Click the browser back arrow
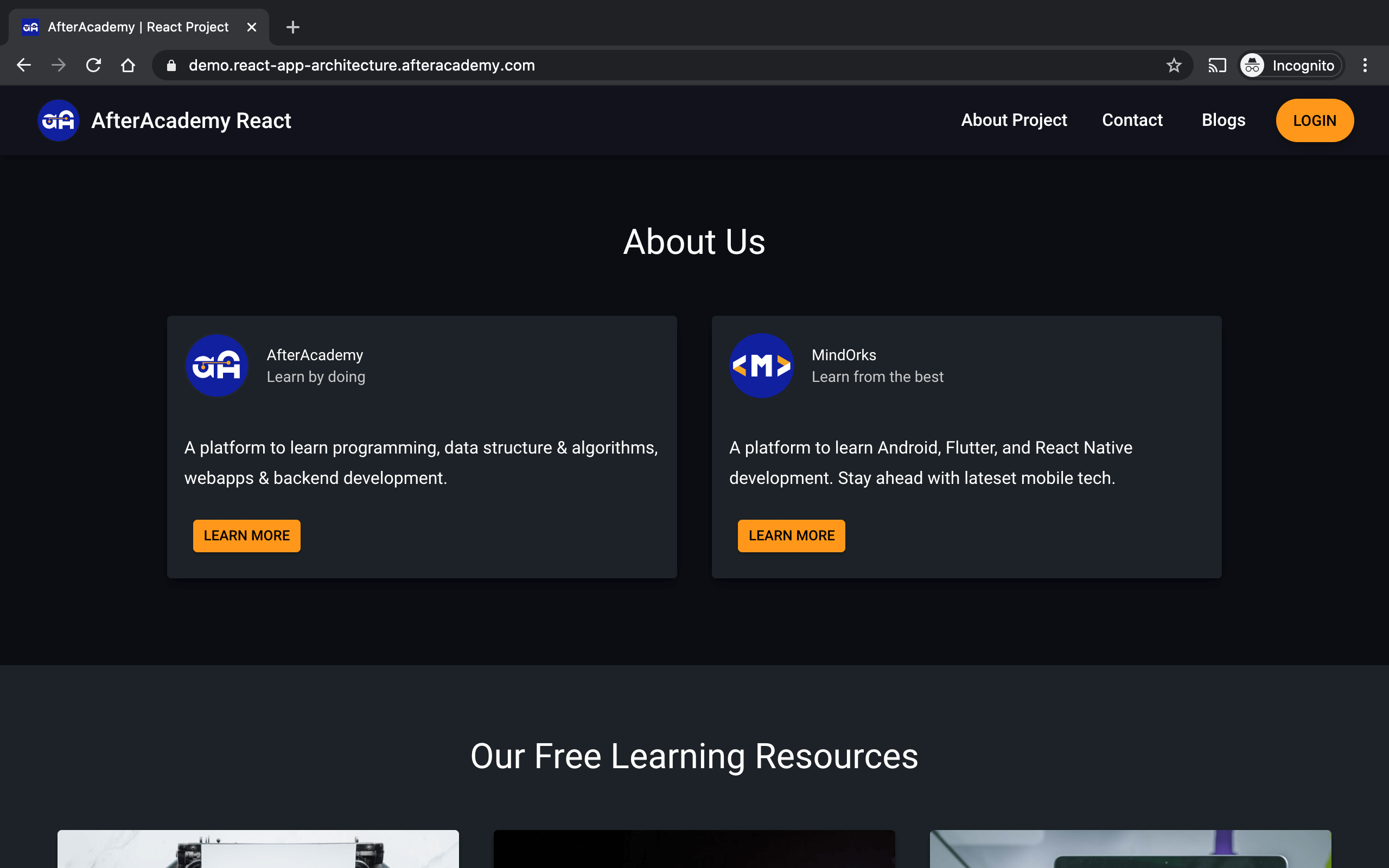This screenshot has width=1389, height=868. (23, 65)
